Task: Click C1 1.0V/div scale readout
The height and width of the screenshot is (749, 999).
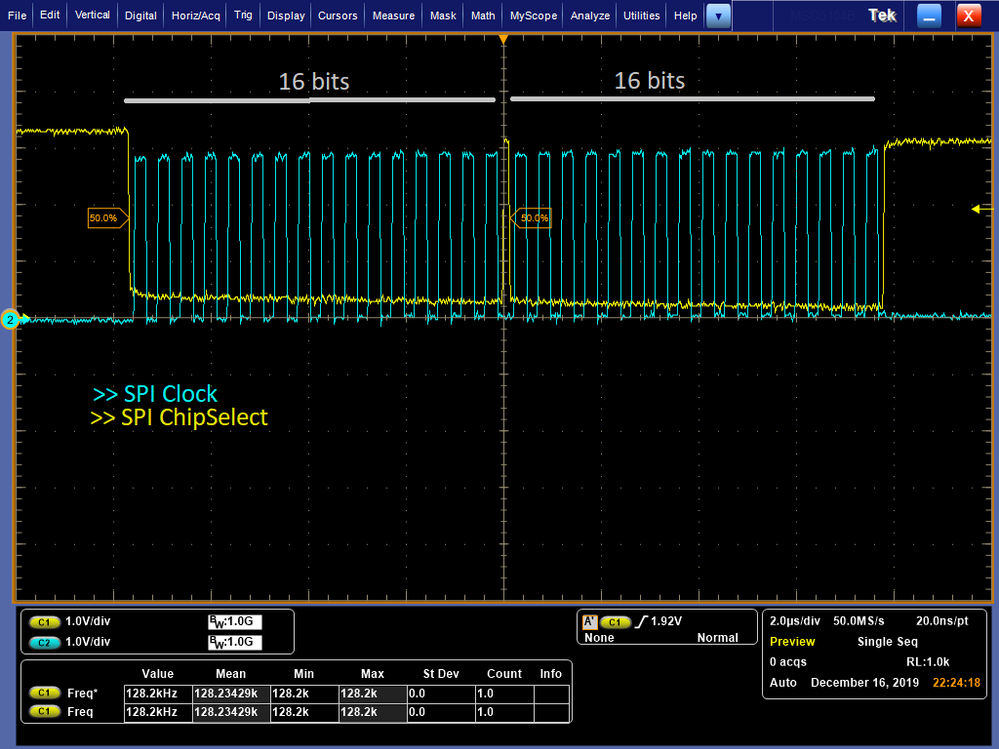Action: coord(88,621)
